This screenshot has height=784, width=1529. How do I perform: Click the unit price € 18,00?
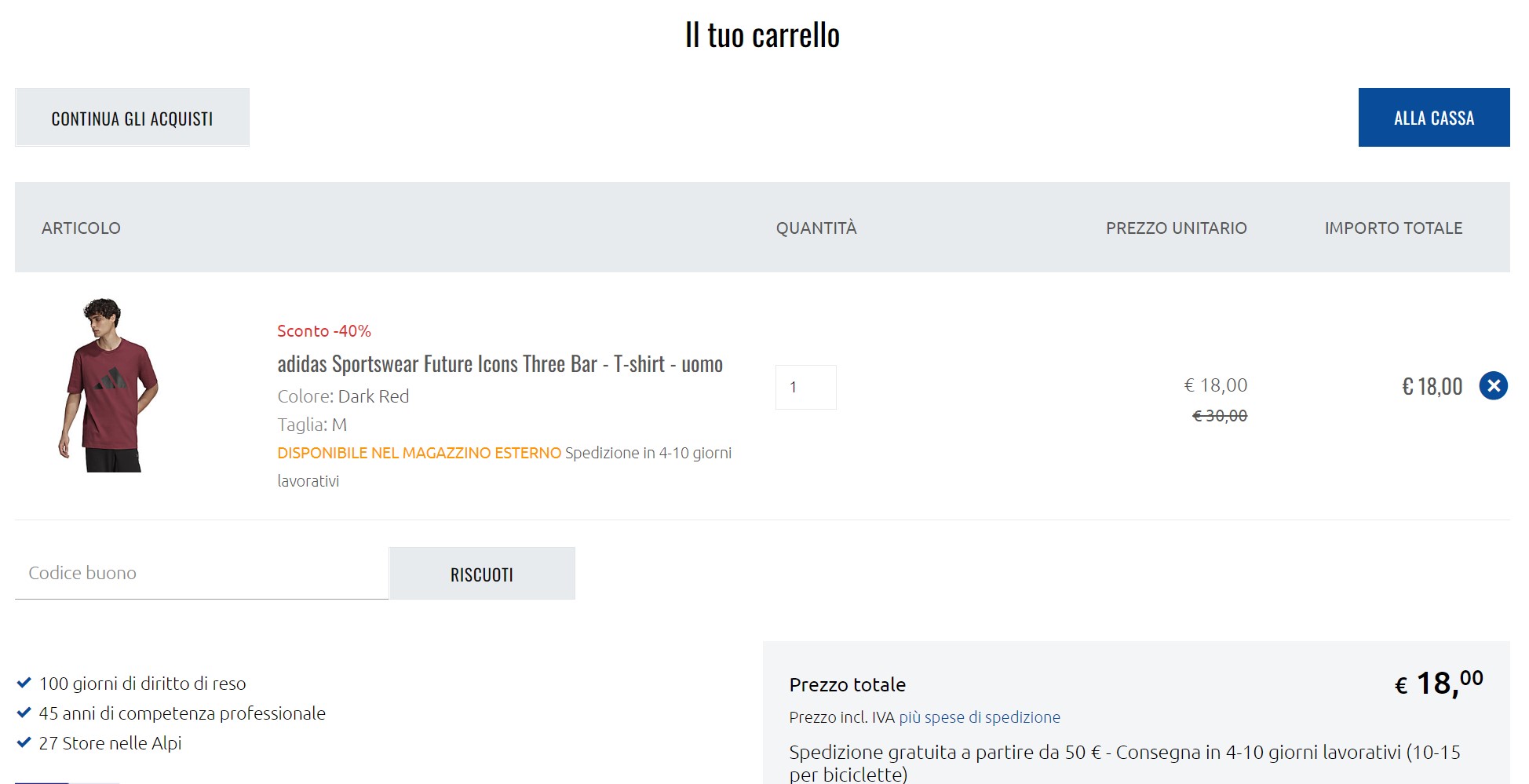coord(1216,385)
